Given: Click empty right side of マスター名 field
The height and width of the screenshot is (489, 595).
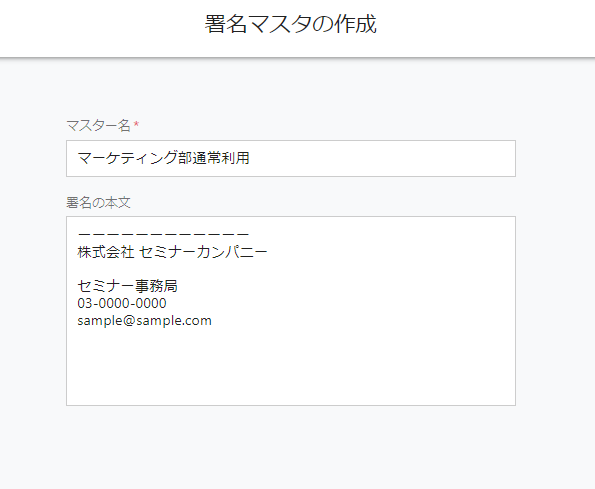Looking at the screenshot, I should click(x=383, y=158).
